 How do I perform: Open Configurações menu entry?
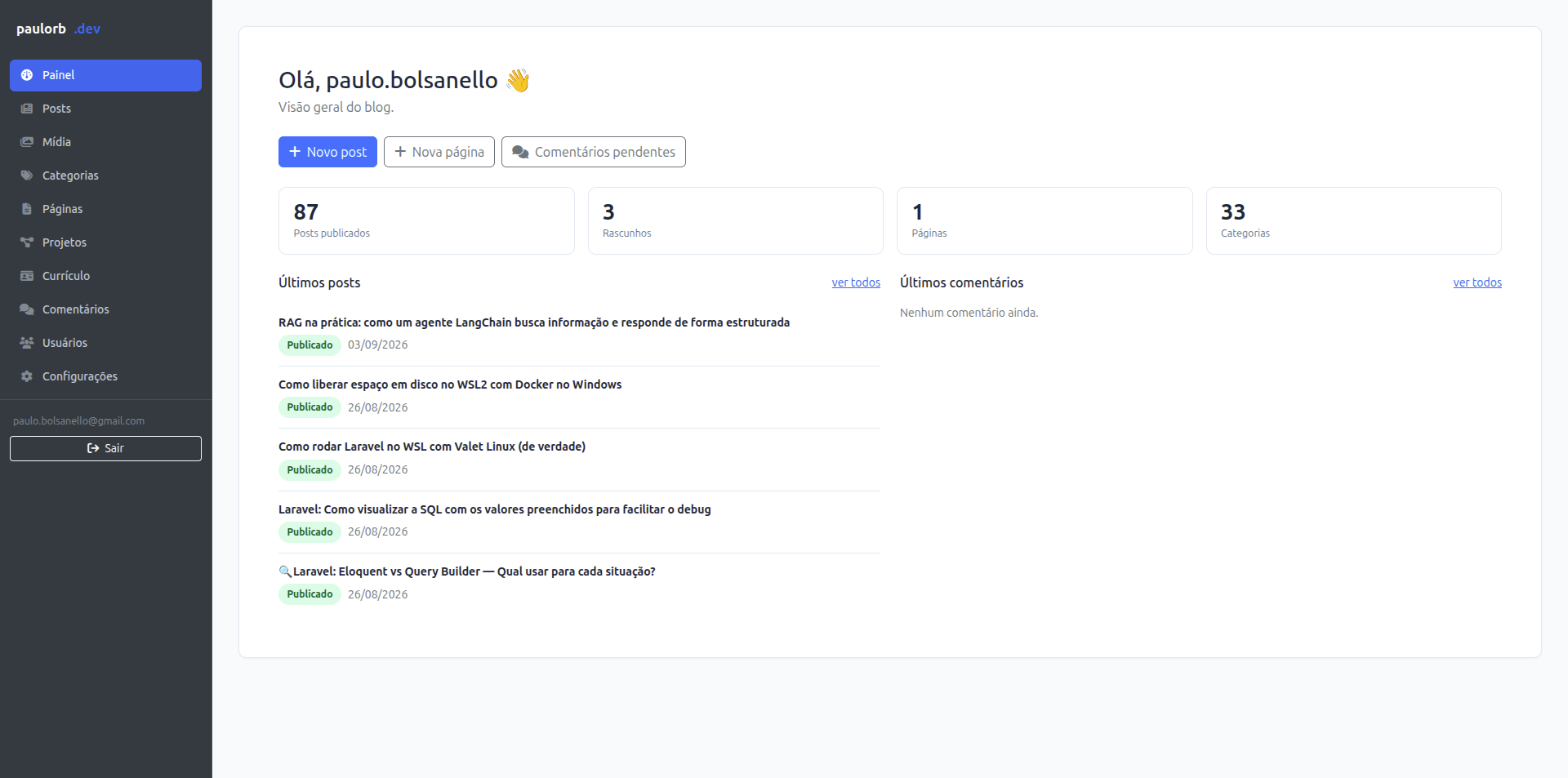click(105, 376)
